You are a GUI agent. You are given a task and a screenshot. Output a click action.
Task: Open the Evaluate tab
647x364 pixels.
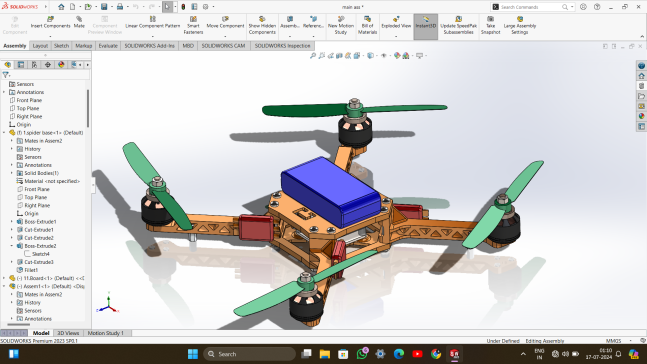pyautogui.click(x=108, y=46)
